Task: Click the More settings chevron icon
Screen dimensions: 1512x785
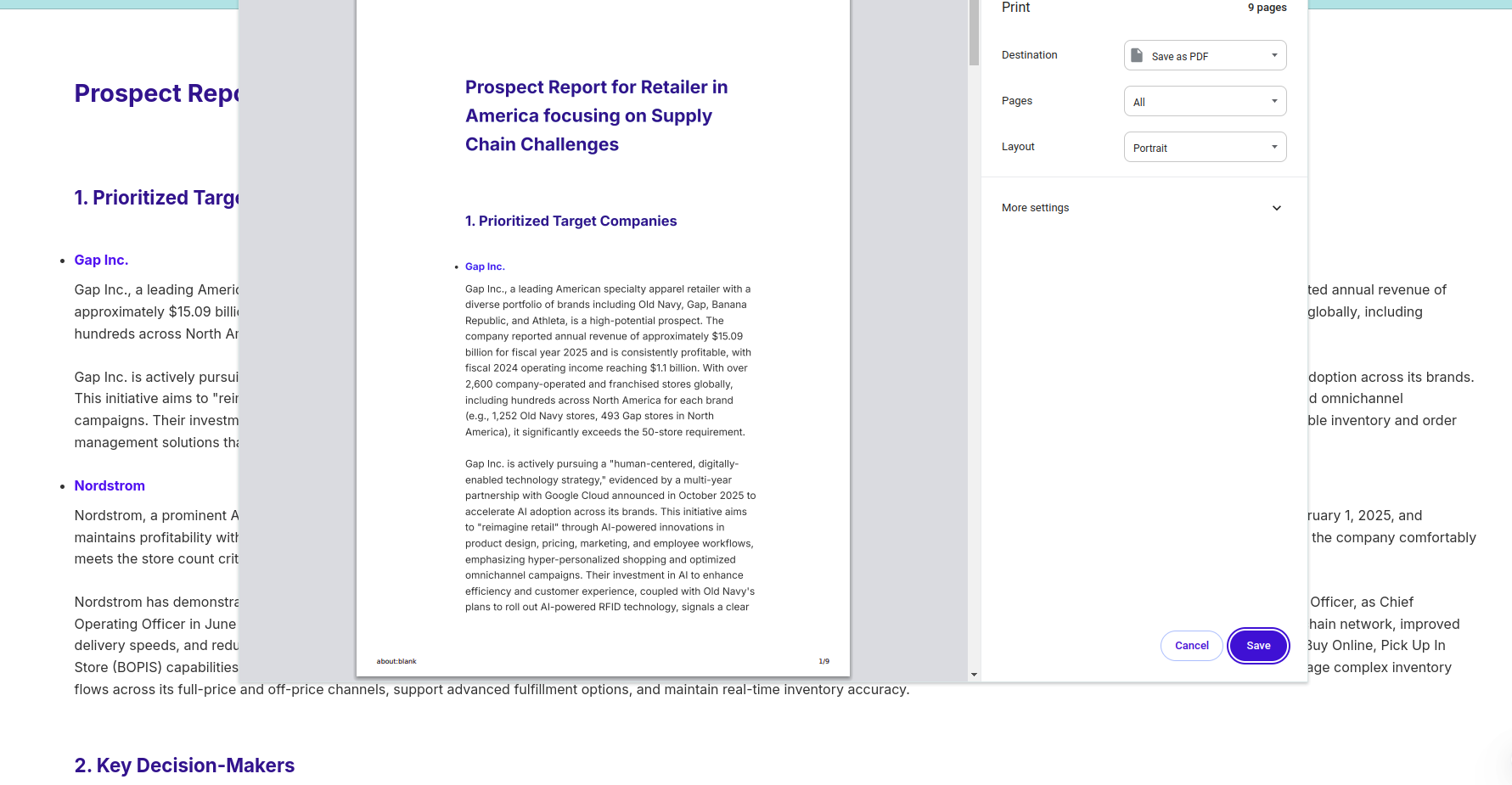Action: [1276, 208]
